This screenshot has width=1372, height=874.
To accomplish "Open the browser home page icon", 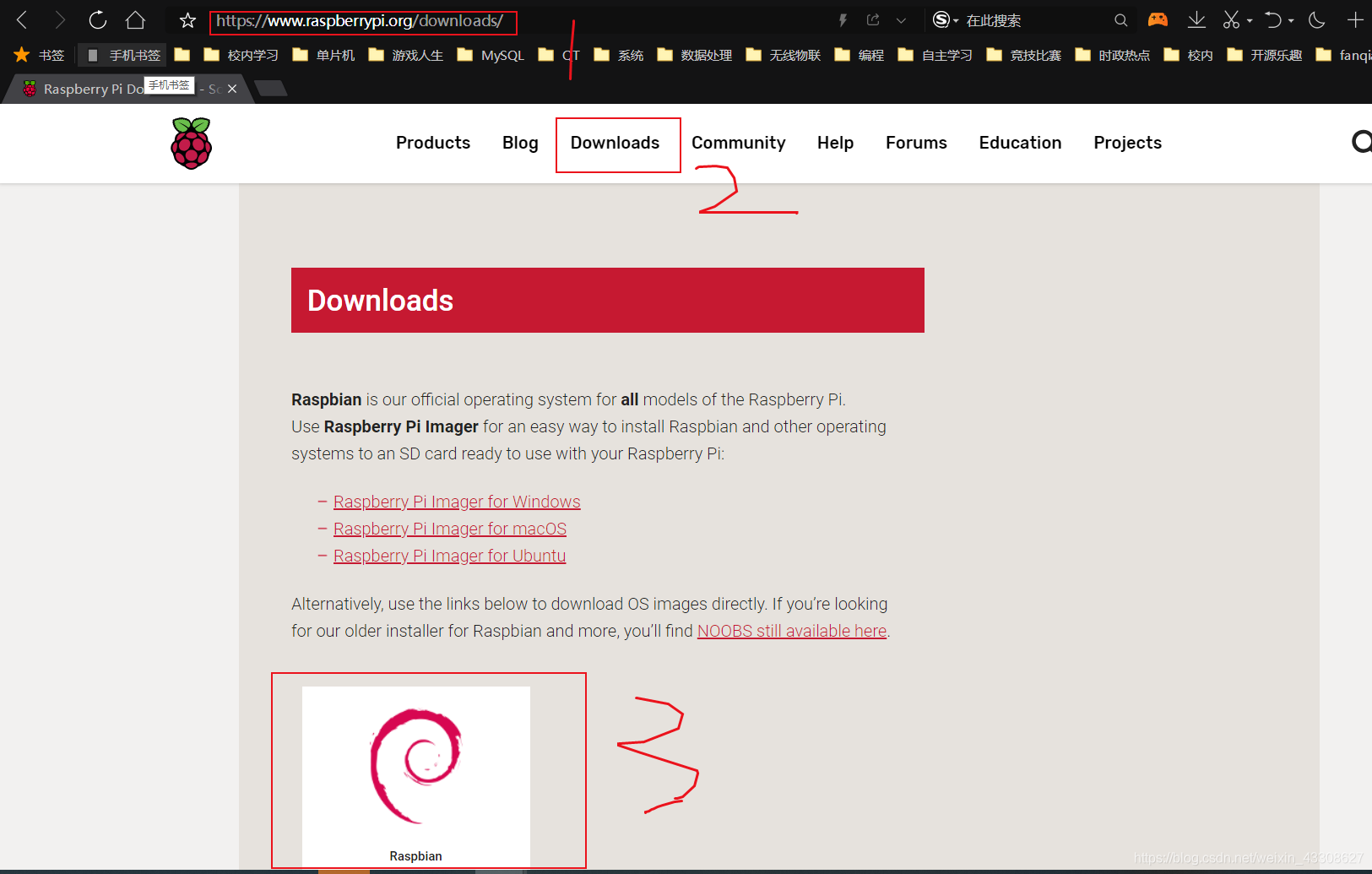I will tap(135, 20).
